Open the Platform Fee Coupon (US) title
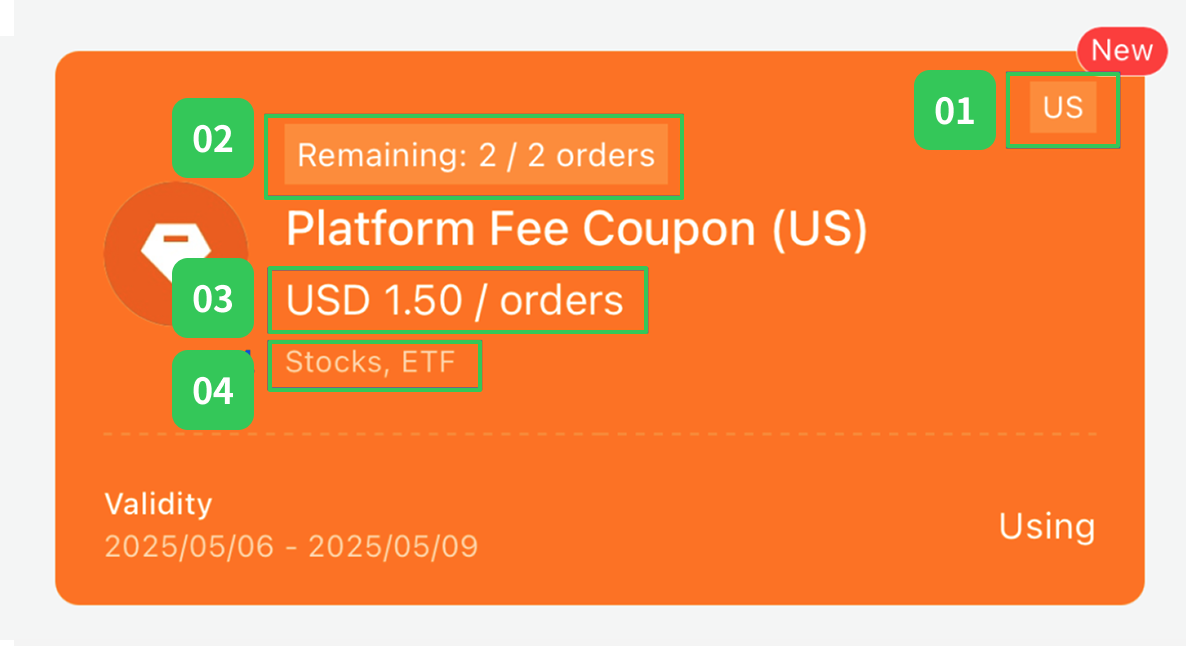This screenshot has width=1186, height=646. pos(576,230)
